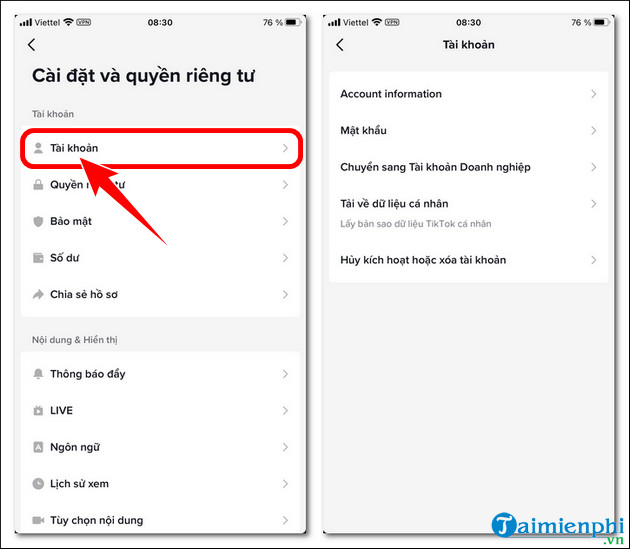
Task: Click person icon next to Tài khoản
Action: [38, 148]
